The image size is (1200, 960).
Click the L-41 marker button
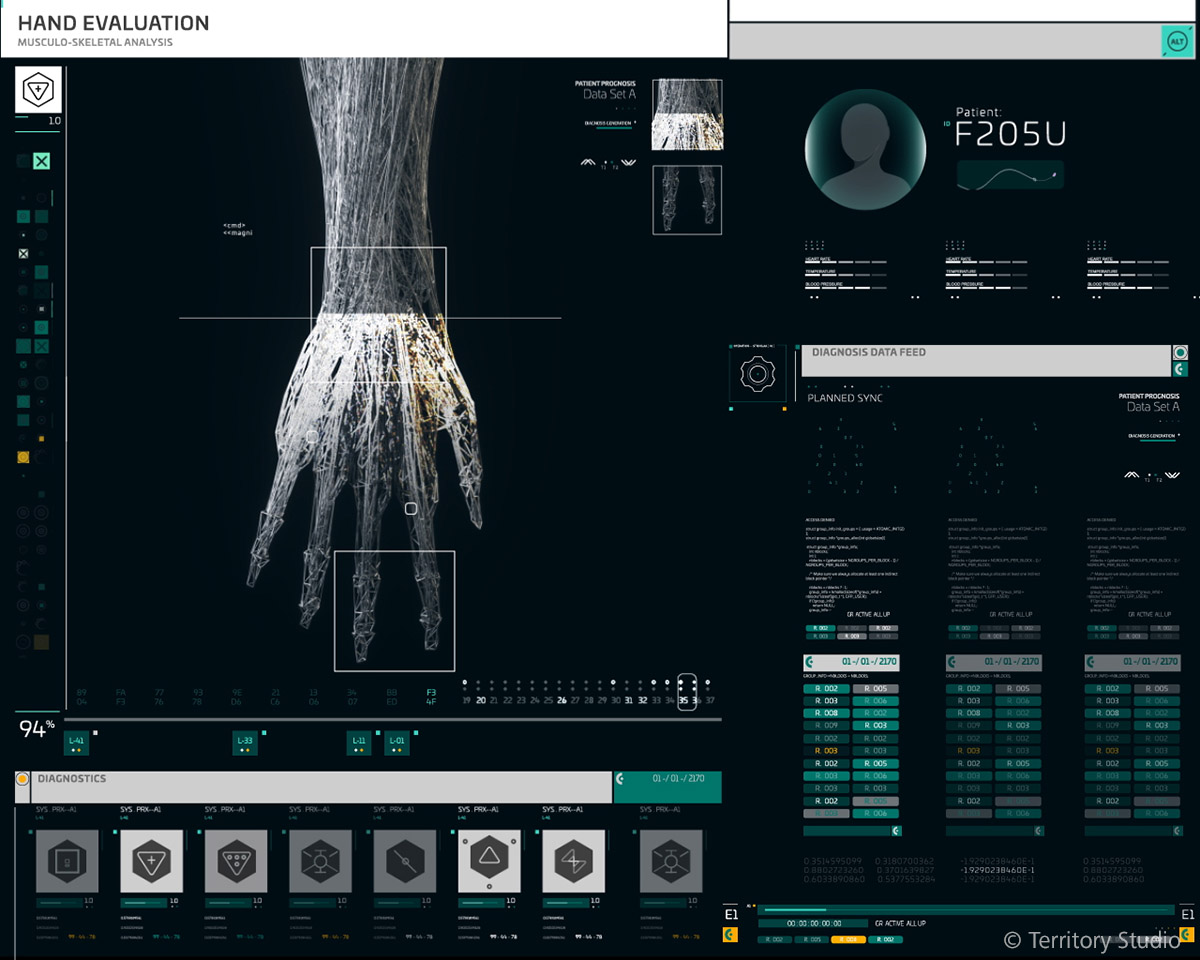pos(77,743)
